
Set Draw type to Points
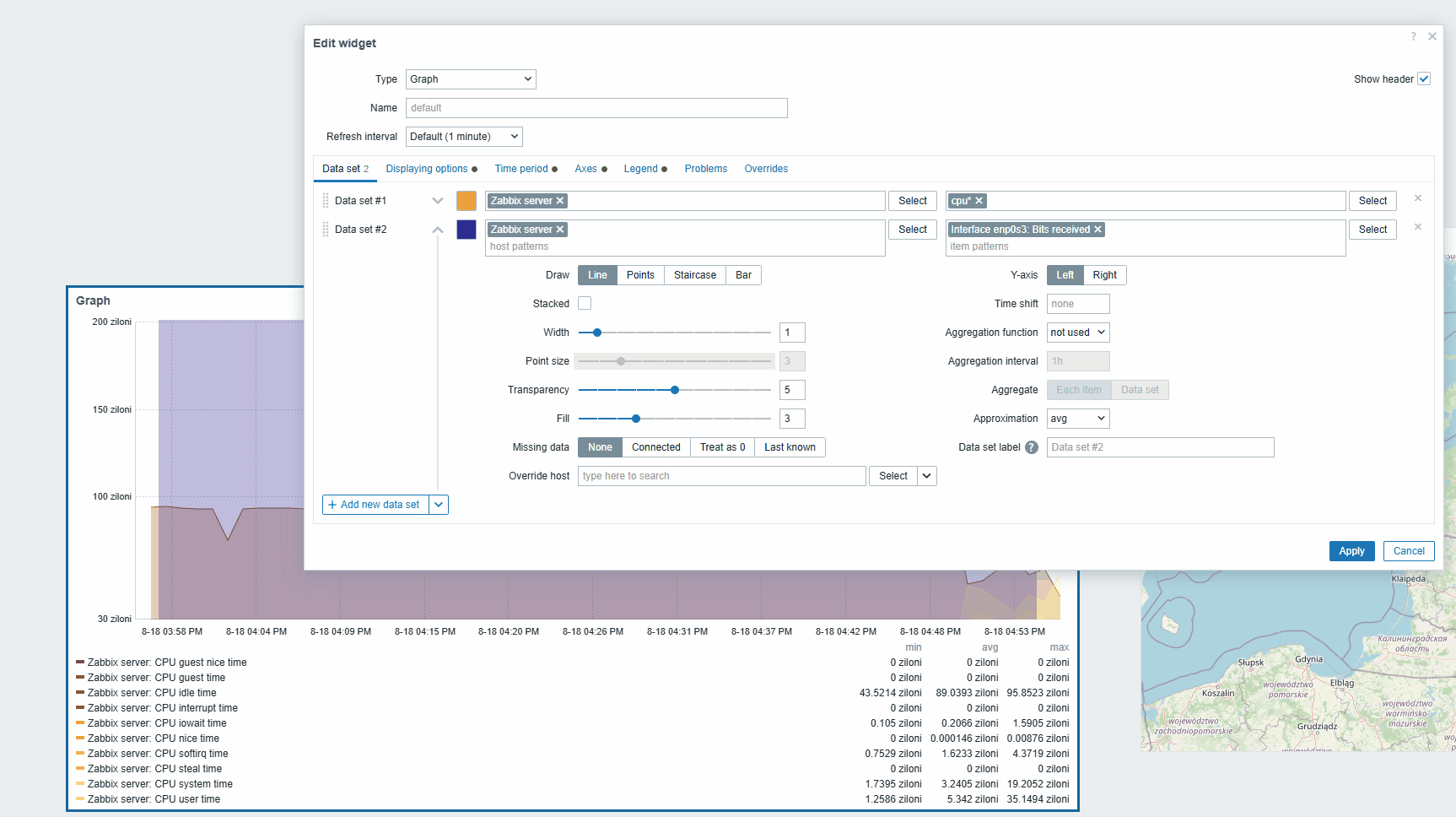pos(640,275)
